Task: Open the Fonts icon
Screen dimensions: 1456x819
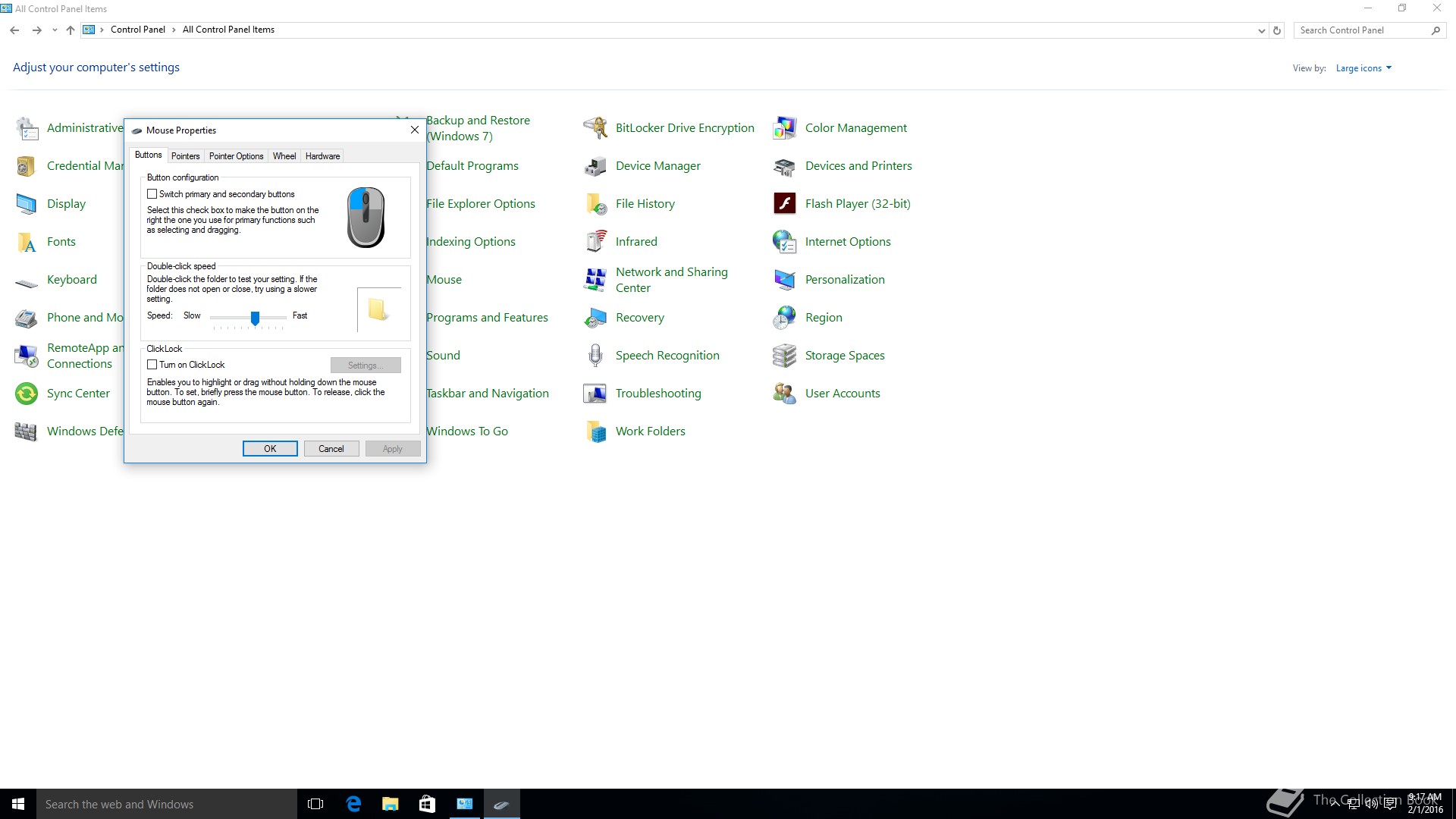Action: [x=27, y=242]
